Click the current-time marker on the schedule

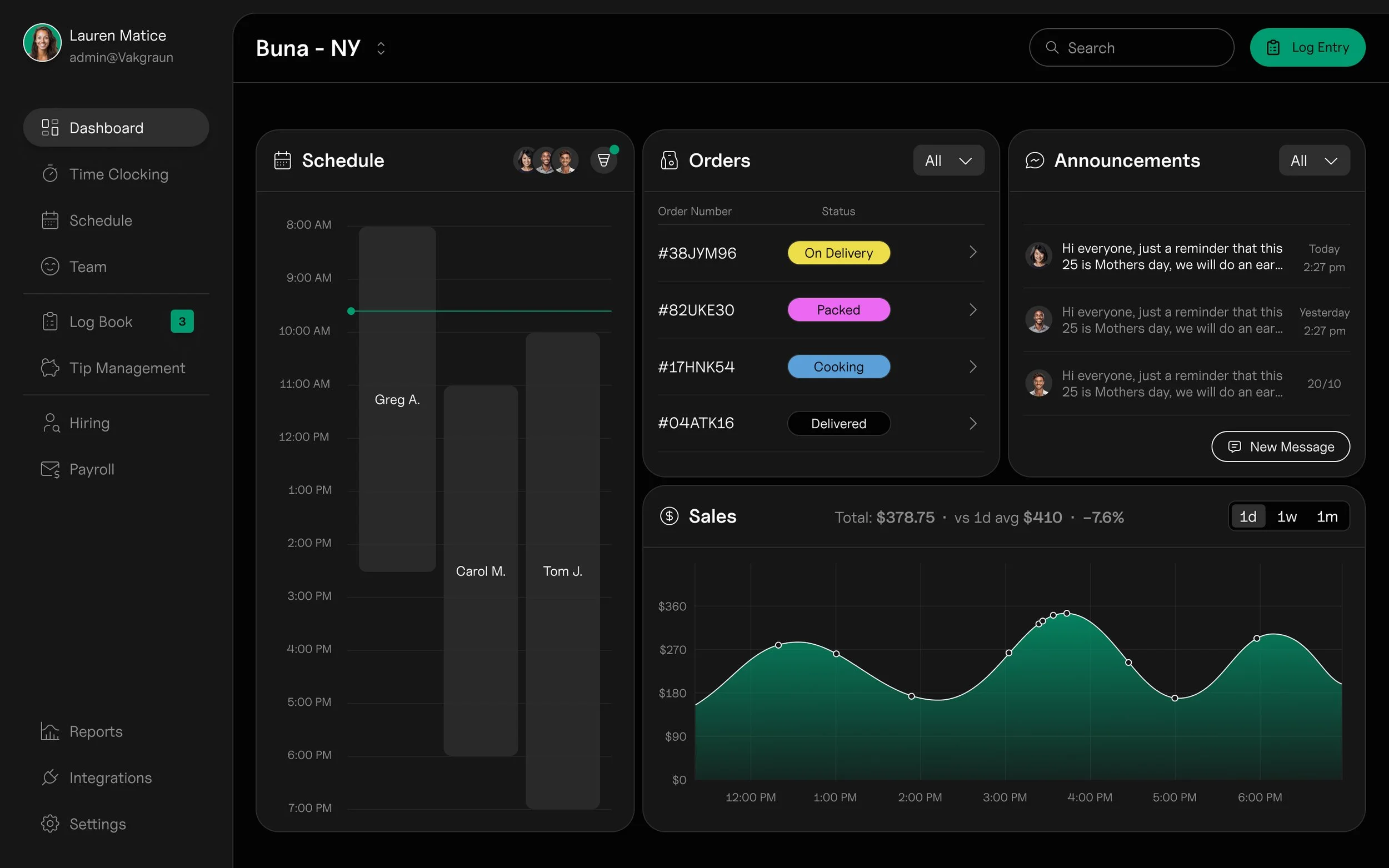pos(351,311)
